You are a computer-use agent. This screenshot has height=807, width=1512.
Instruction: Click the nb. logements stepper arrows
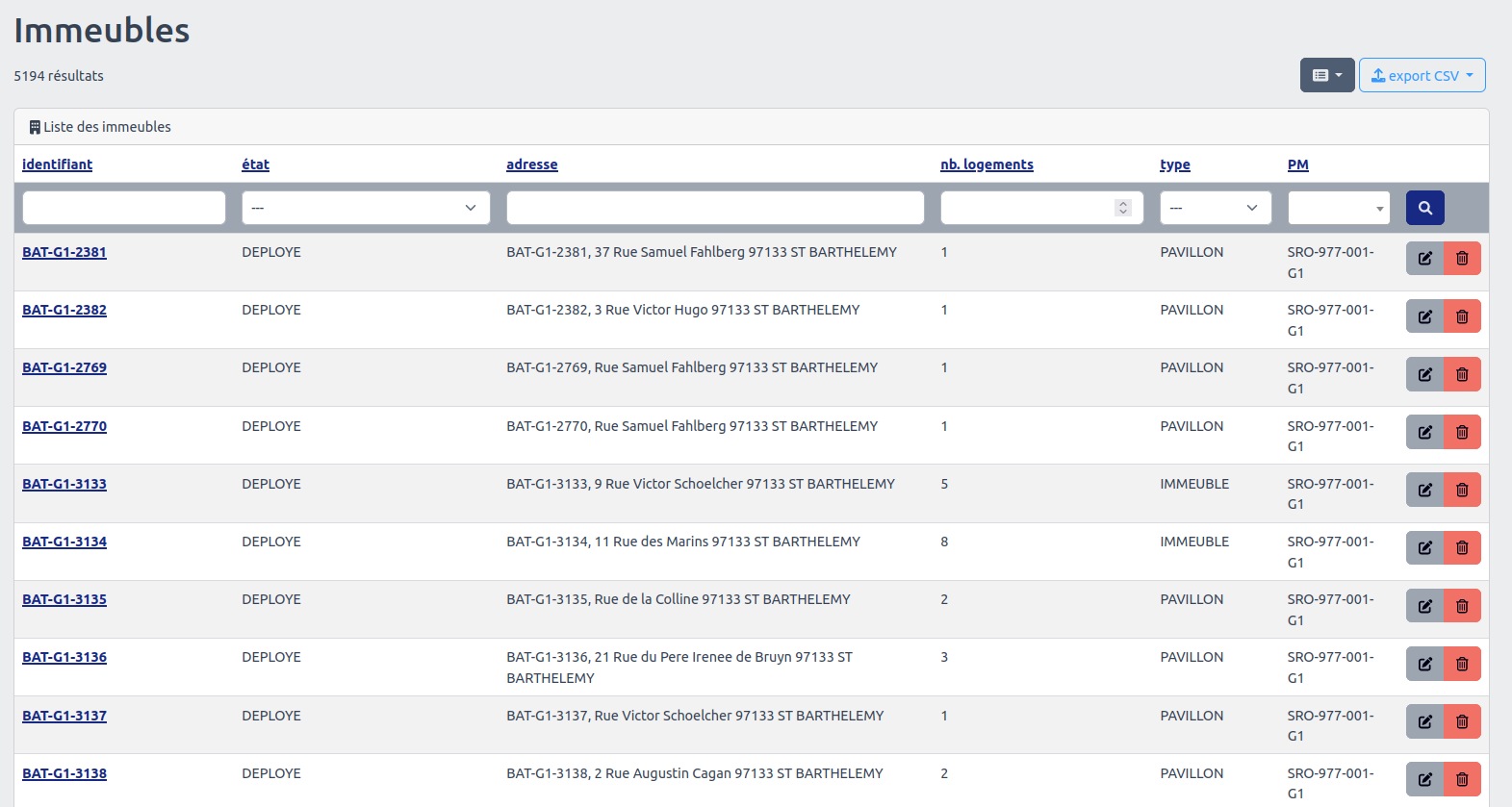(1122, 208)
